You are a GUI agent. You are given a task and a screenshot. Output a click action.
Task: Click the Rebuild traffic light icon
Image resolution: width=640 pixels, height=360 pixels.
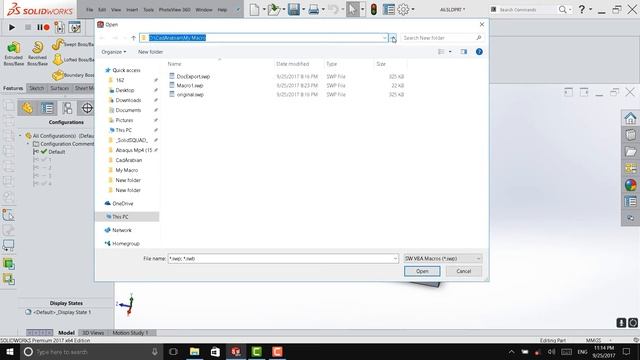[x=373, y=9]
